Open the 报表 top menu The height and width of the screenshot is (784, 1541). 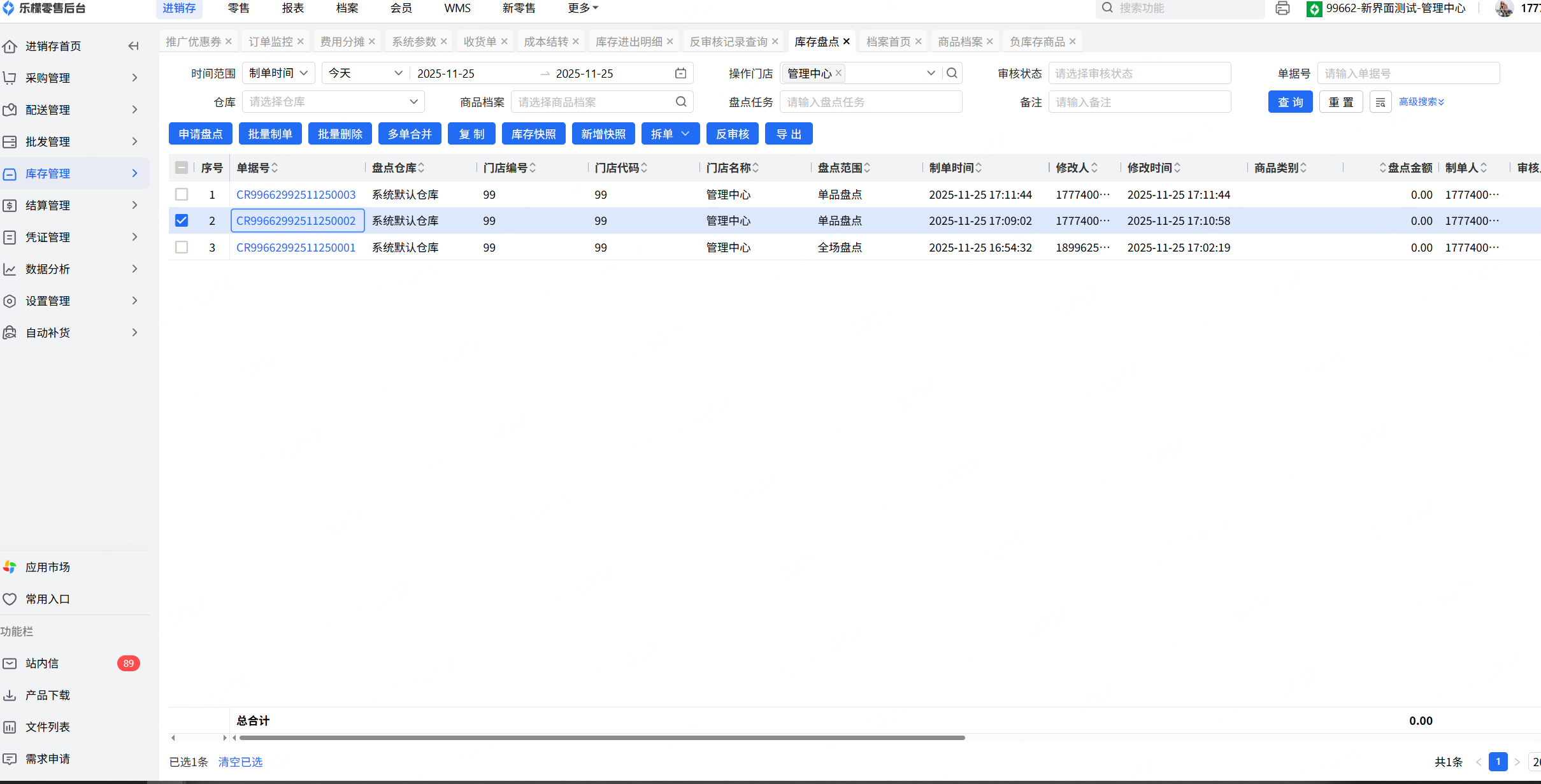(293, 8)
